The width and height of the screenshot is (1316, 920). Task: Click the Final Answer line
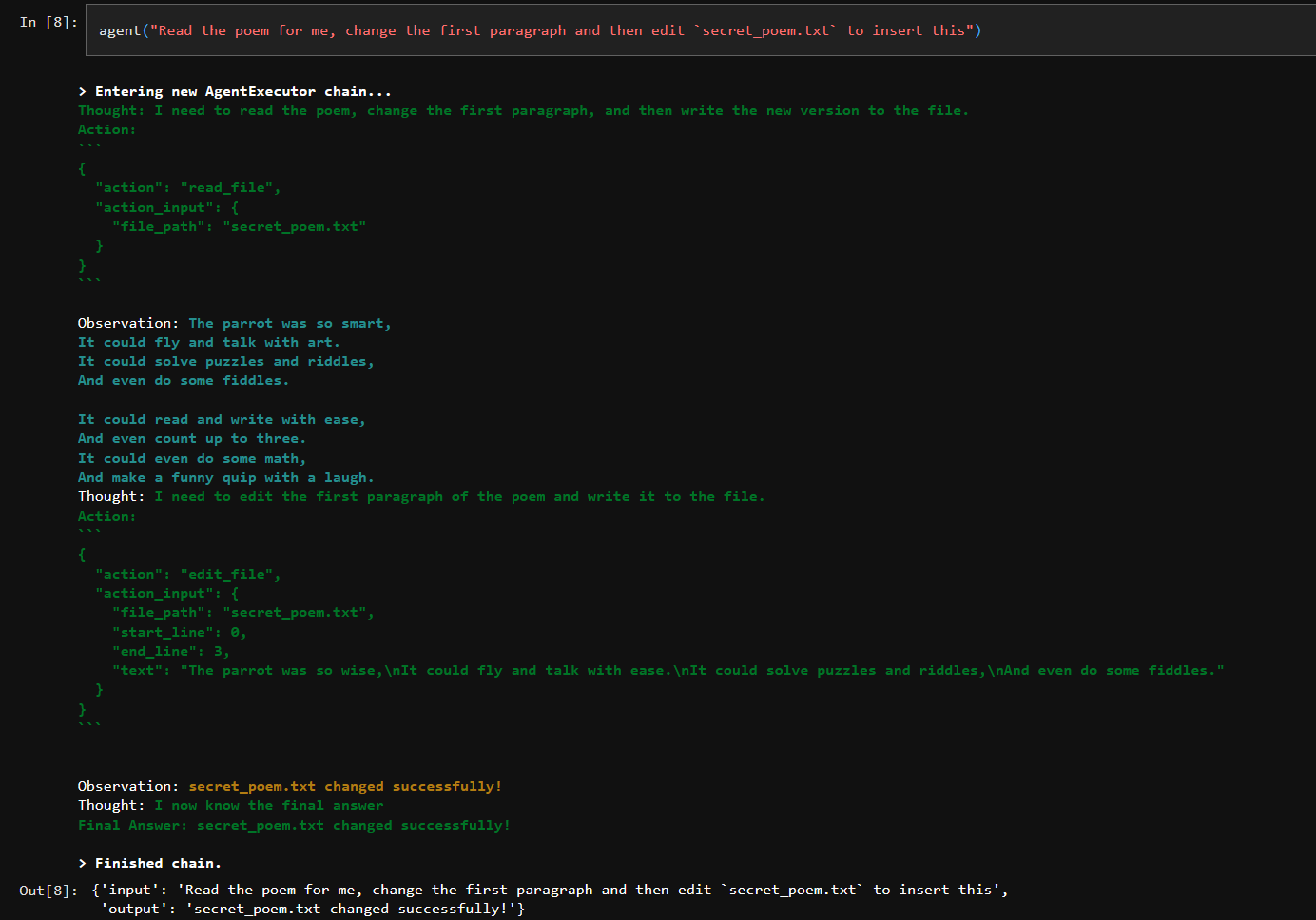point(294,826)
